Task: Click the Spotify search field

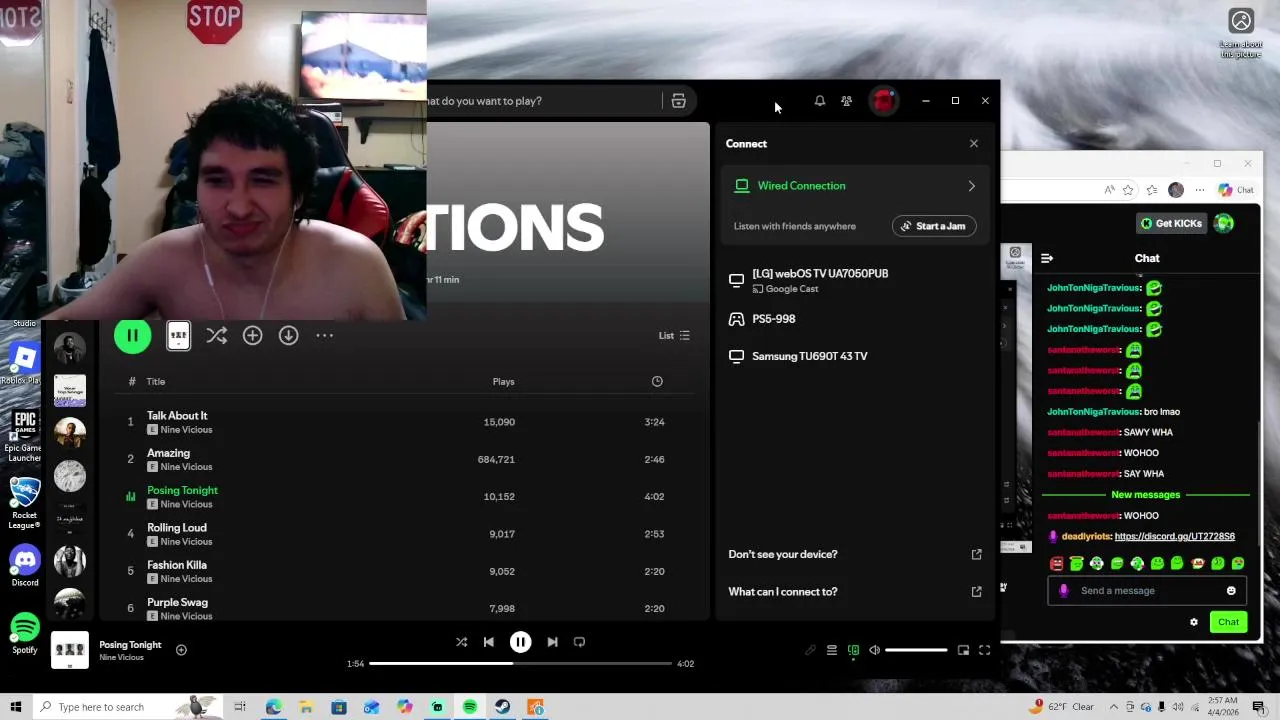Action: 540,101
